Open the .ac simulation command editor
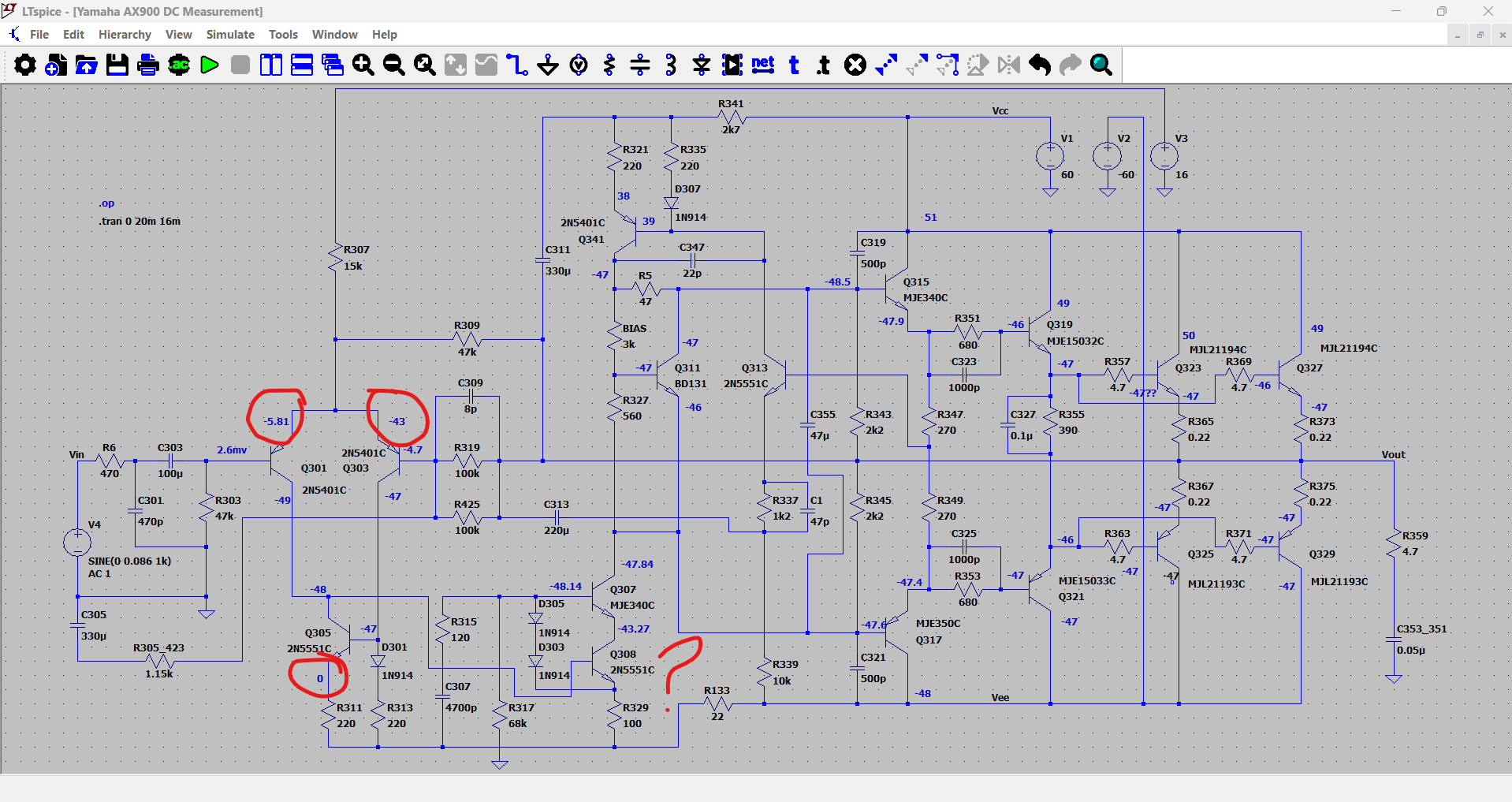1512x802 pixels. coord(179,65)
